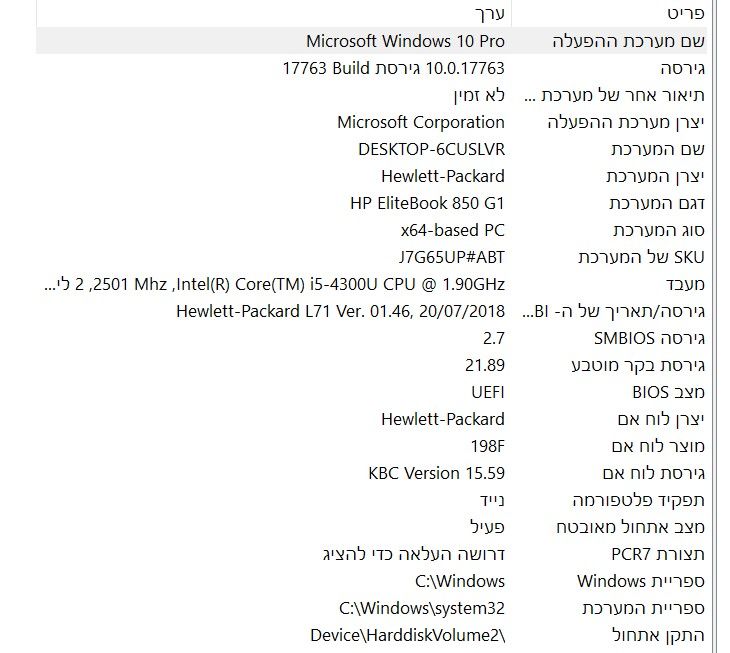The image size is (730, 653).
Task: Select the KBC Version 15.59 row
Action: click(436, 473)
